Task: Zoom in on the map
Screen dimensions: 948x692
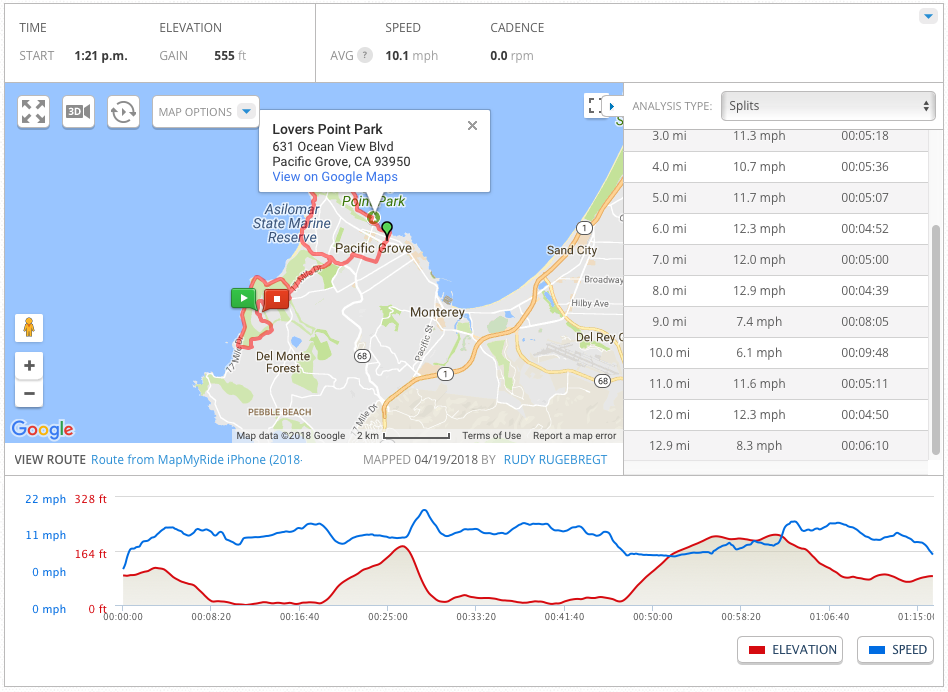Action: point(29,366)
